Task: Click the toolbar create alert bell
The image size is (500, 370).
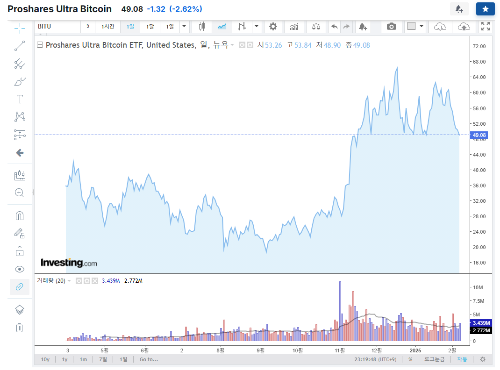Action: coord(363,26)
